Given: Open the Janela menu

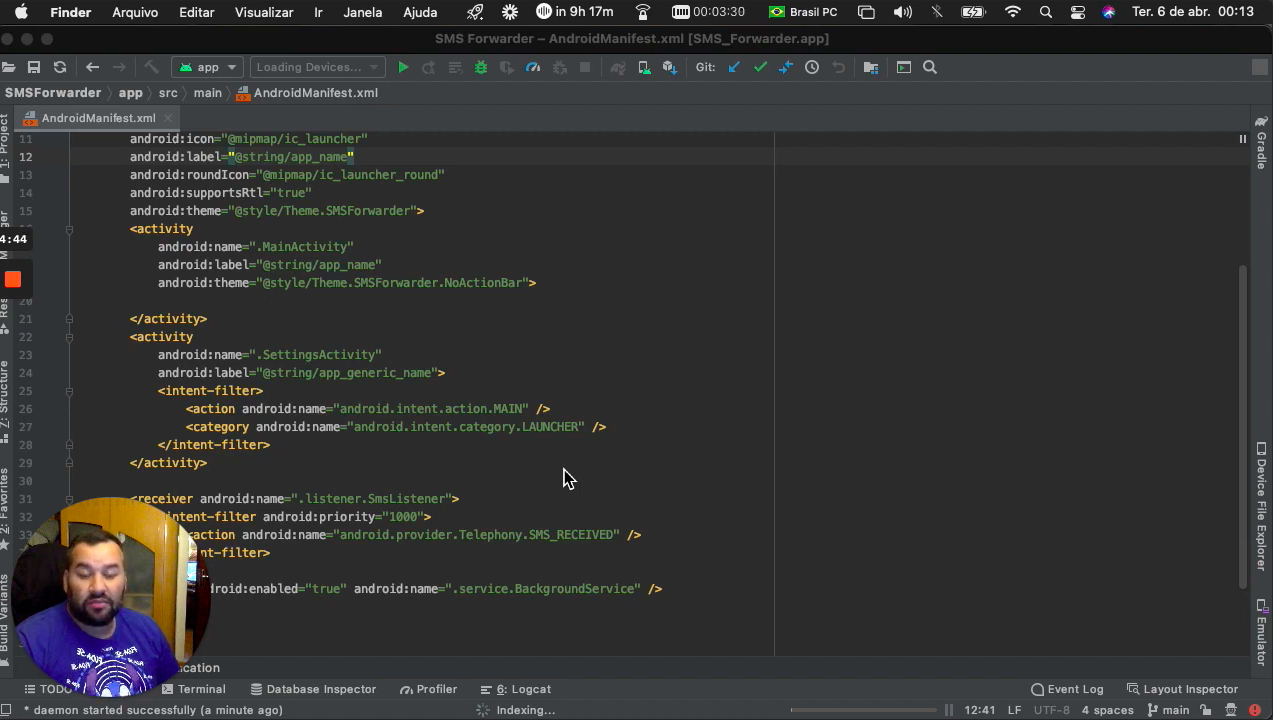Looking at the screenshot, I should click(362, 12).
